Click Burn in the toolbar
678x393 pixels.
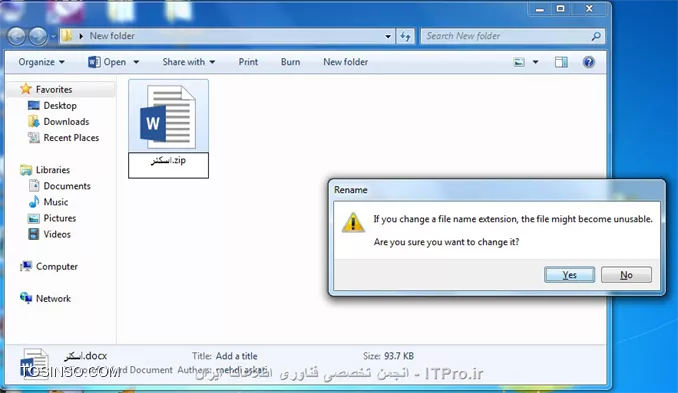point(290,62)
